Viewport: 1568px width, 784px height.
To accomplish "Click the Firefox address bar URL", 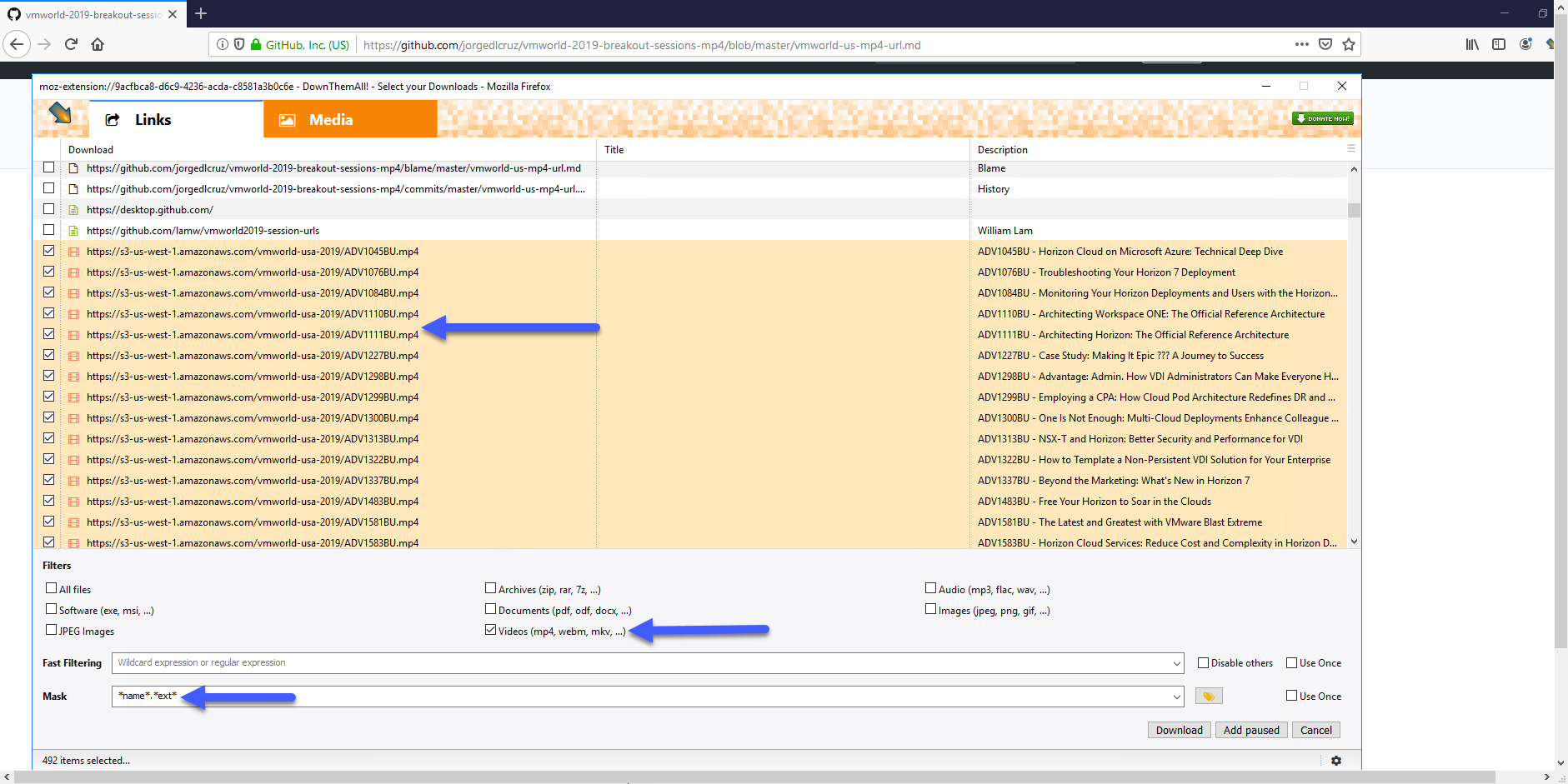I will coord(642,45).
